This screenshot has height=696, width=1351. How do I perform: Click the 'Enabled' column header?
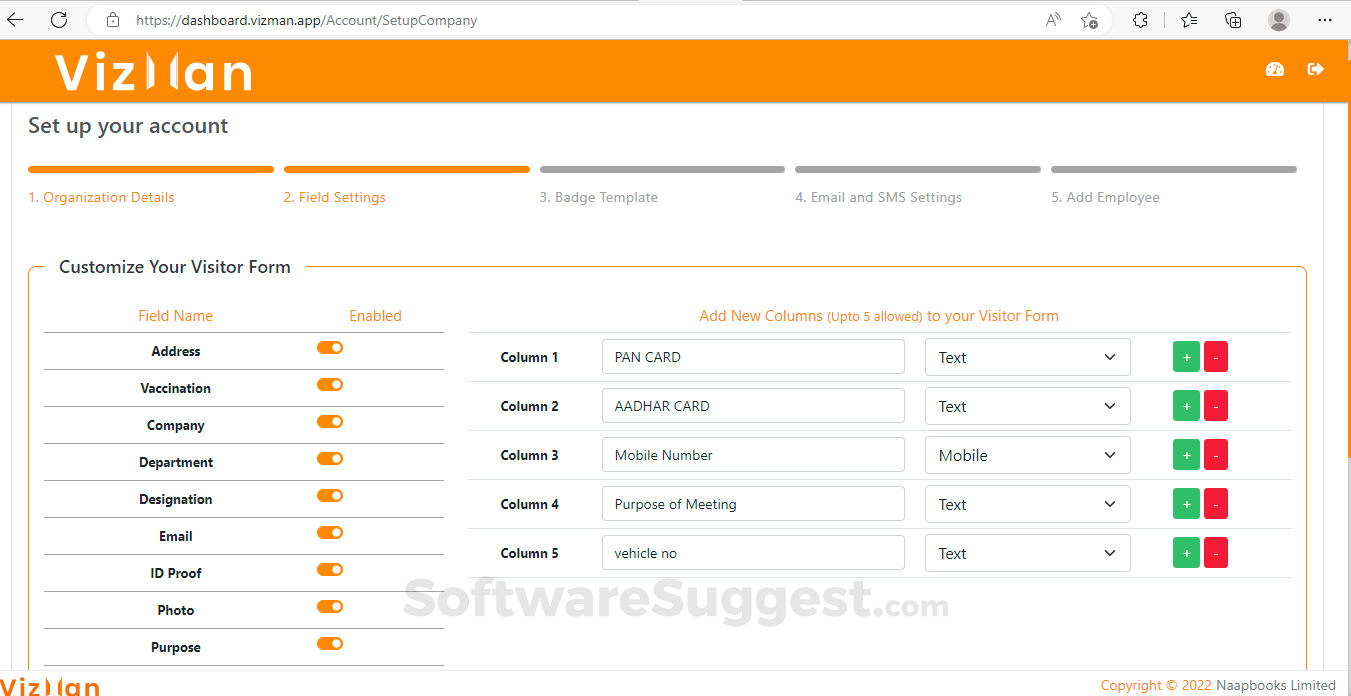(375, 316)
